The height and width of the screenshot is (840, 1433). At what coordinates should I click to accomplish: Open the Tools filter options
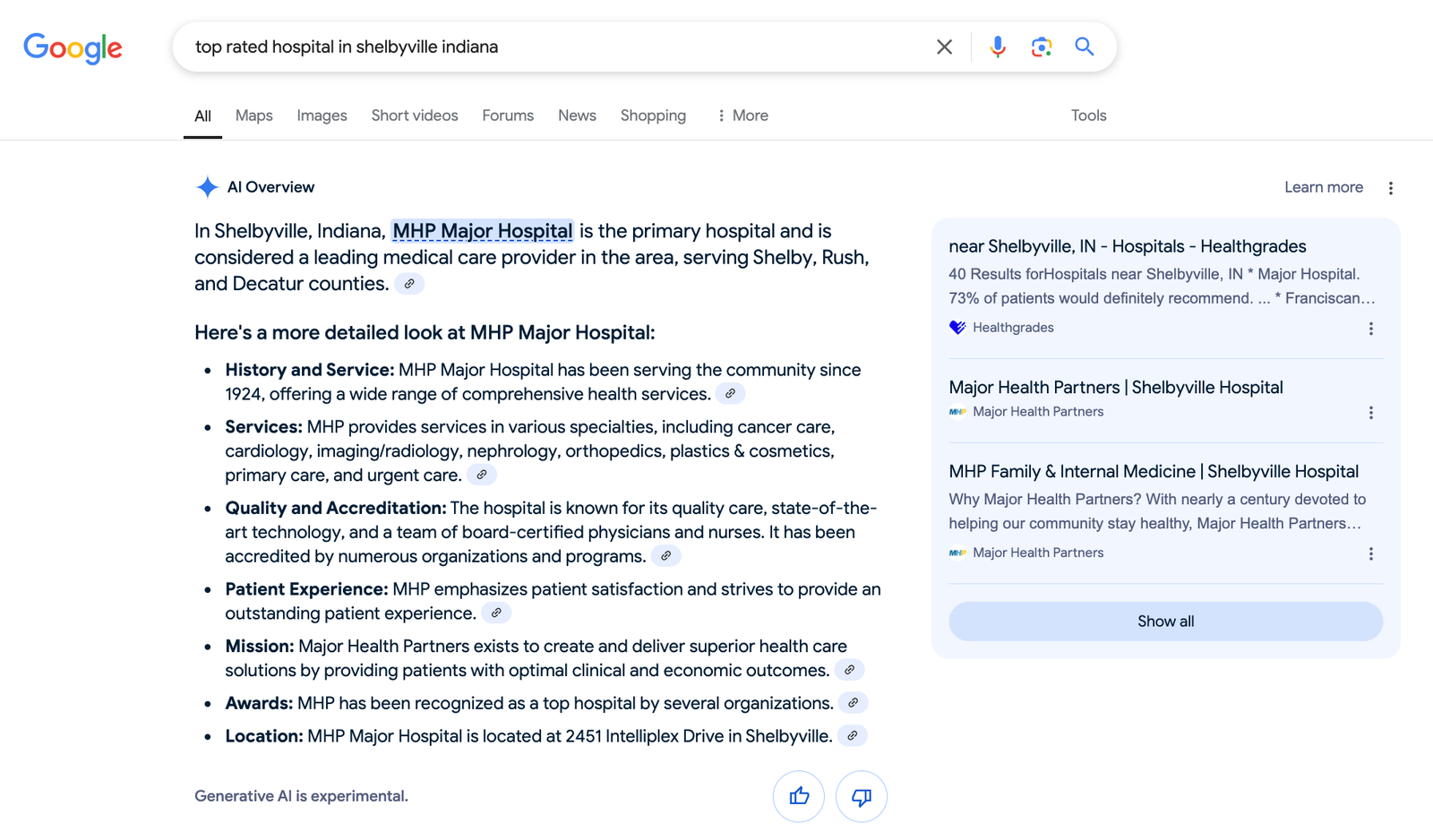pos(1088,116)
